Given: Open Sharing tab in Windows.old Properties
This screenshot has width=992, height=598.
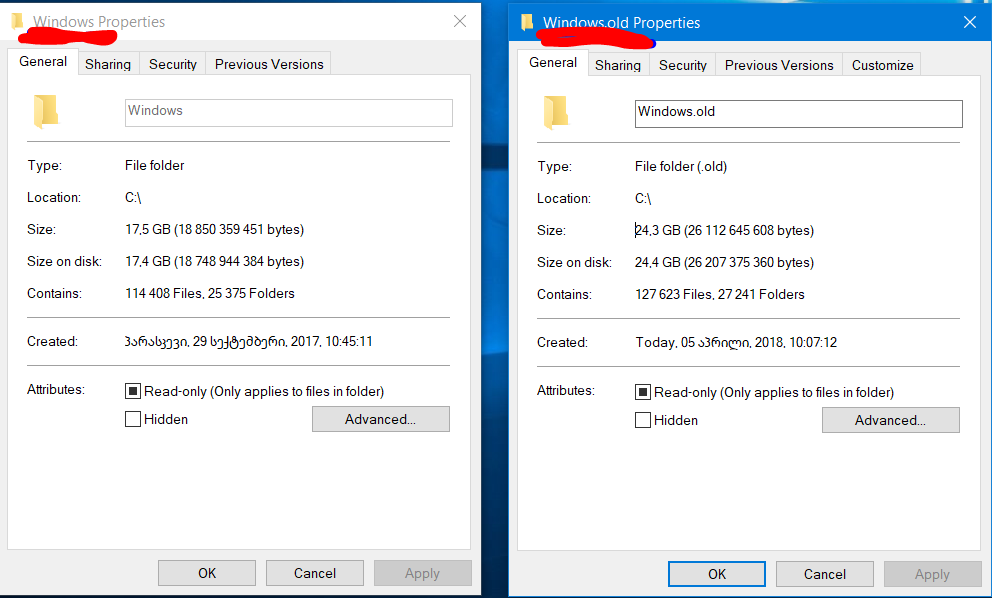Looking at the screenshot, I should click(618, 65).
